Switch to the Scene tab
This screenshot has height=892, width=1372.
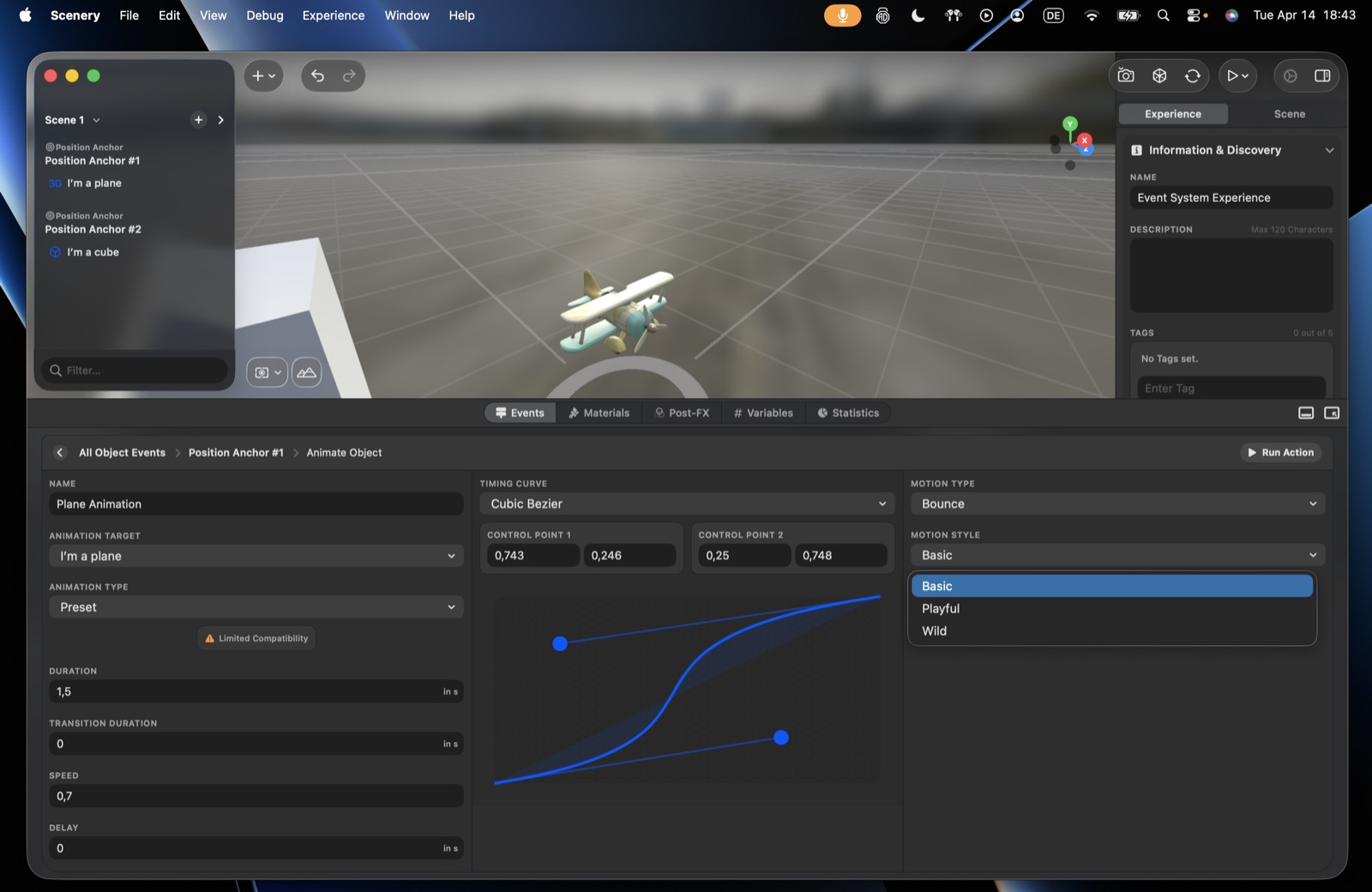click(x=1289, y=114)
